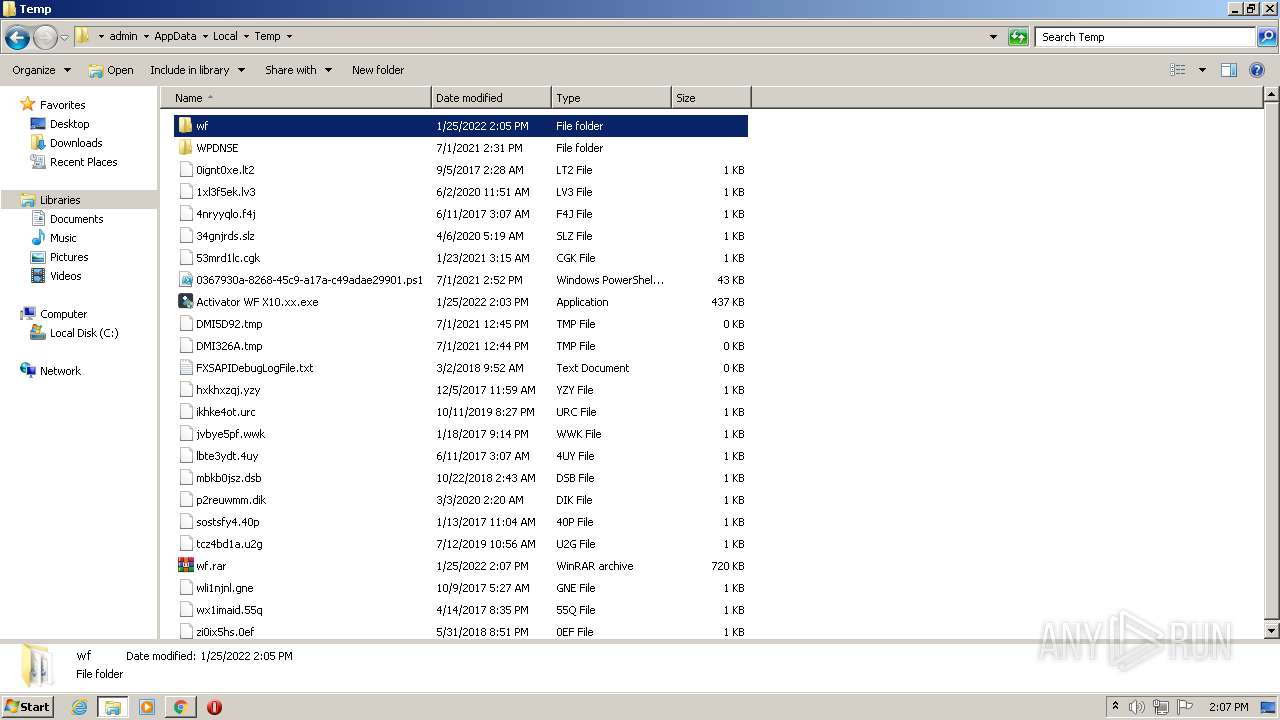The height and width of the screenshot is (720, 1280).
Task: Click scrollbar up arrow of file list
Action: coord(1271,95)
